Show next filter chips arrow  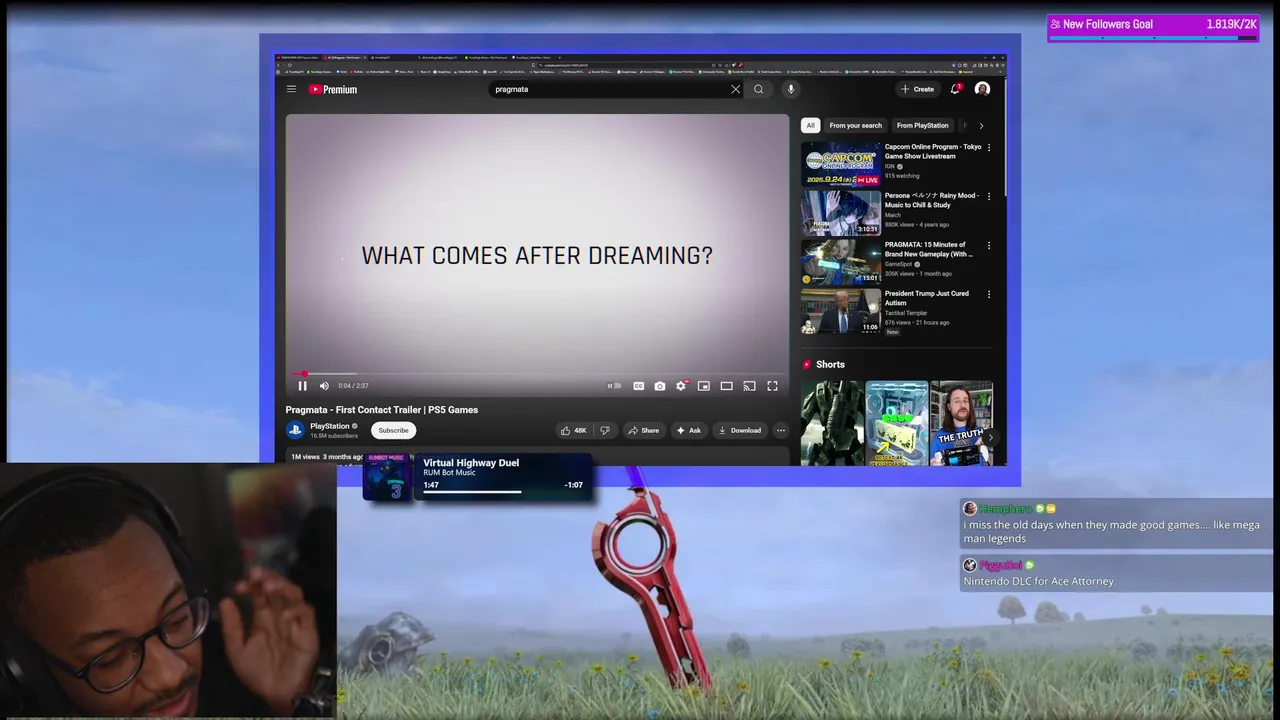981,125
